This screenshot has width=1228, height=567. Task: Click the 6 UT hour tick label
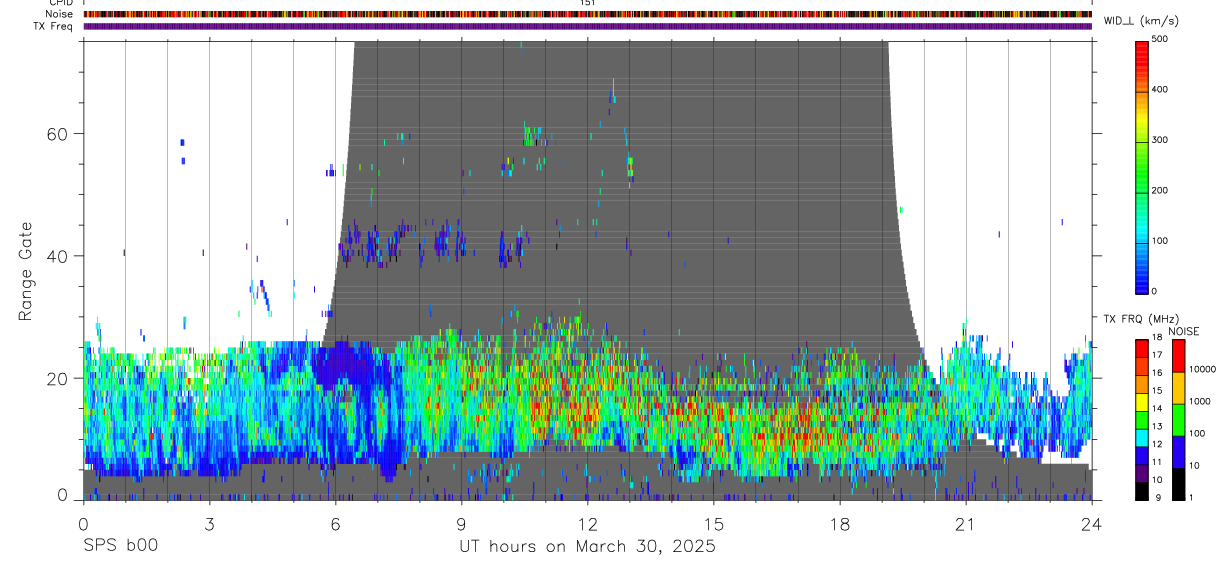pos(335,523)
